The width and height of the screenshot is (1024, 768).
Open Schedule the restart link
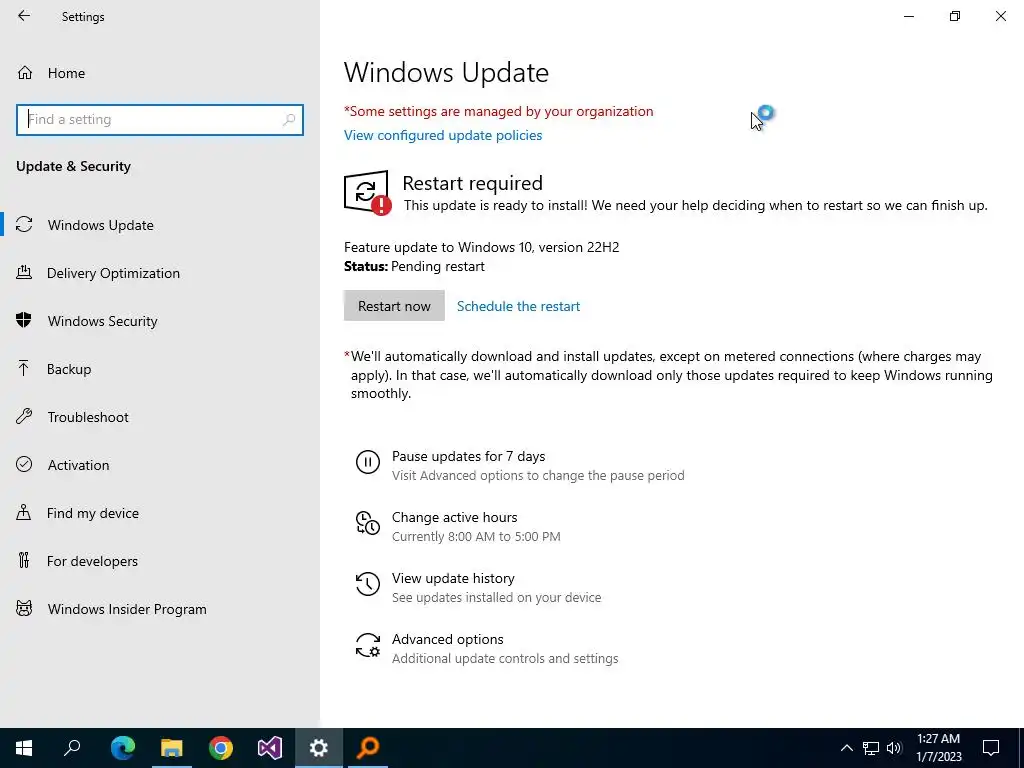(519, 306)
